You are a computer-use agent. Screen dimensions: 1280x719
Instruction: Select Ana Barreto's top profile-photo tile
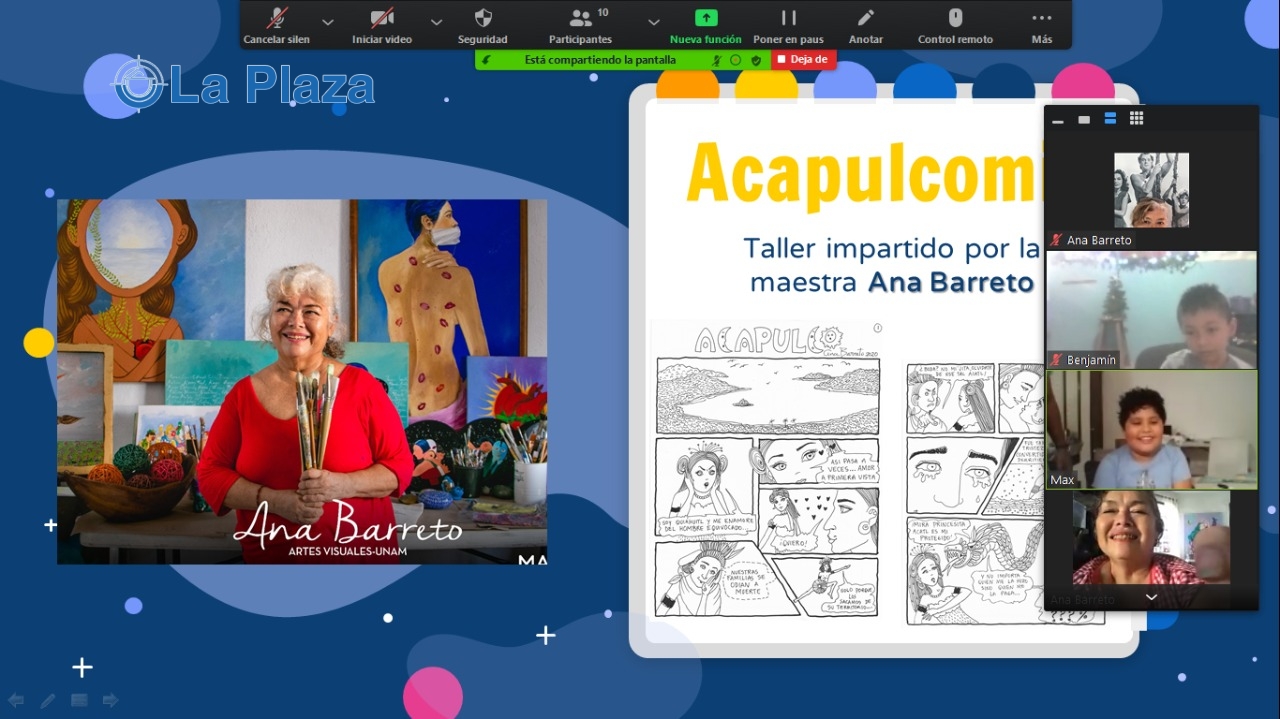[1151, 190]
